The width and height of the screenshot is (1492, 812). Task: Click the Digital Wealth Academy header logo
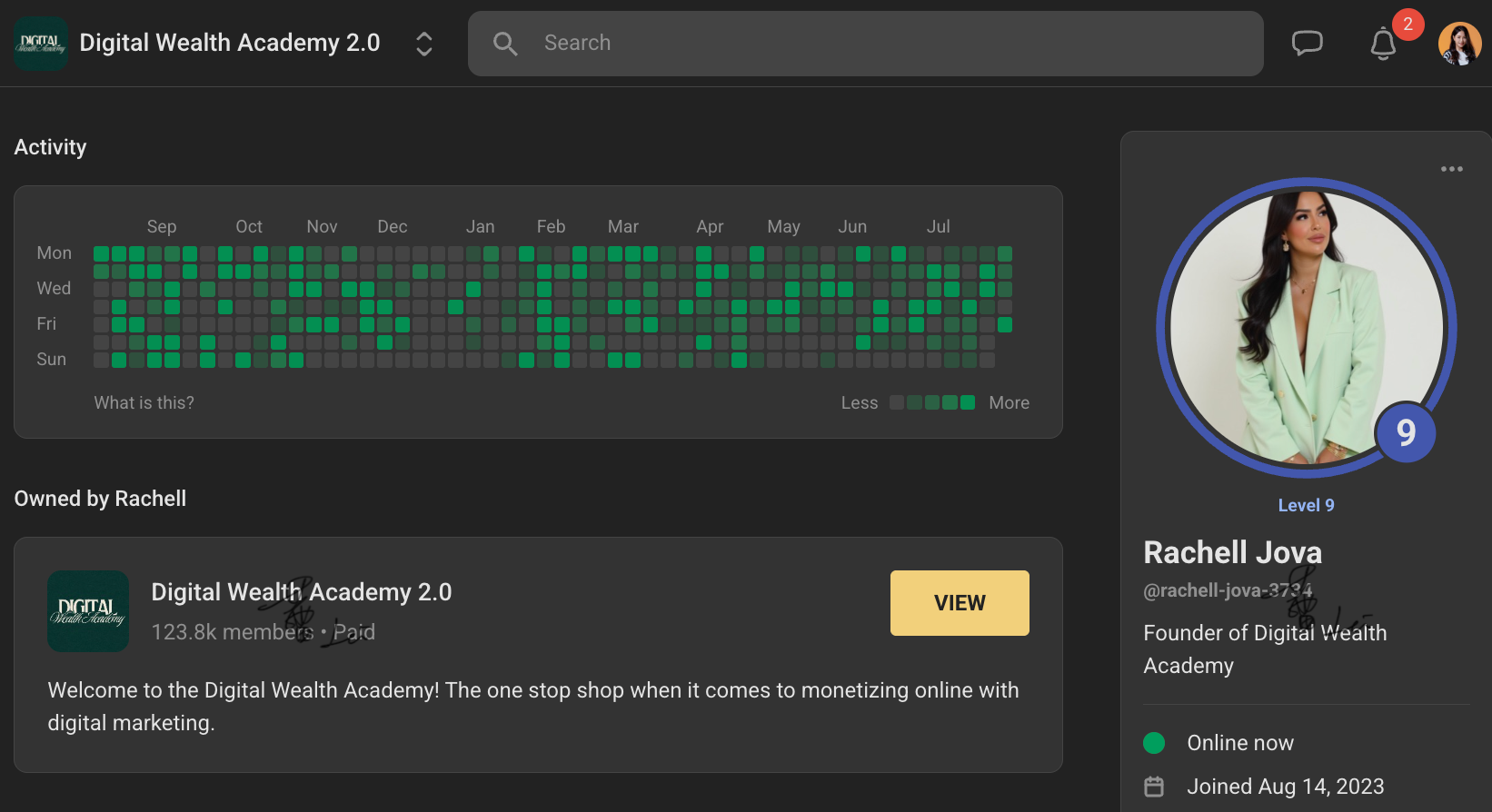click(x=41, y=44)
